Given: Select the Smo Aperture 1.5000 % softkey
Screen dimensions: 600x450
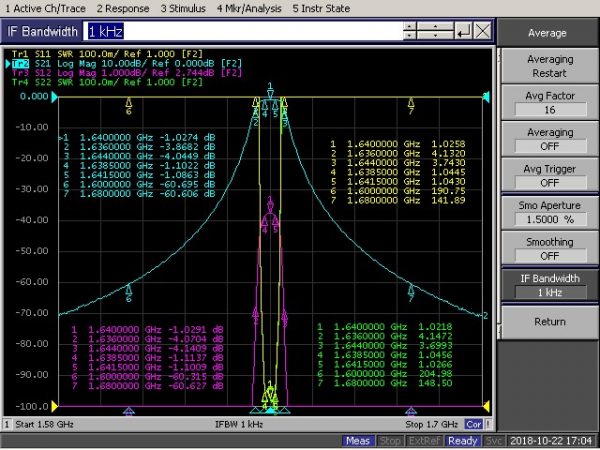Looking at the screenshot, I should click(x=550, y=212).
